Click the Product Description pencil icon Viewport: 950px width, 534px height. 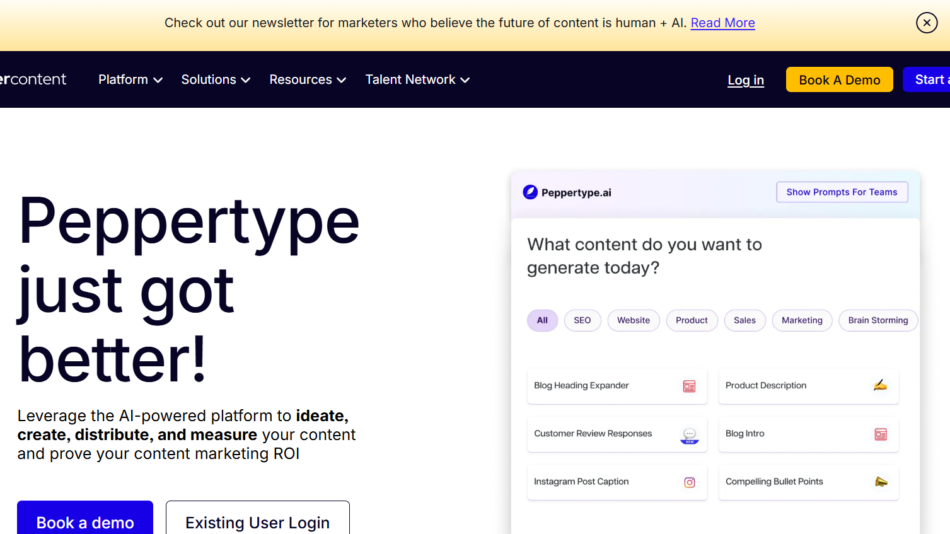(x=880, y=385)
